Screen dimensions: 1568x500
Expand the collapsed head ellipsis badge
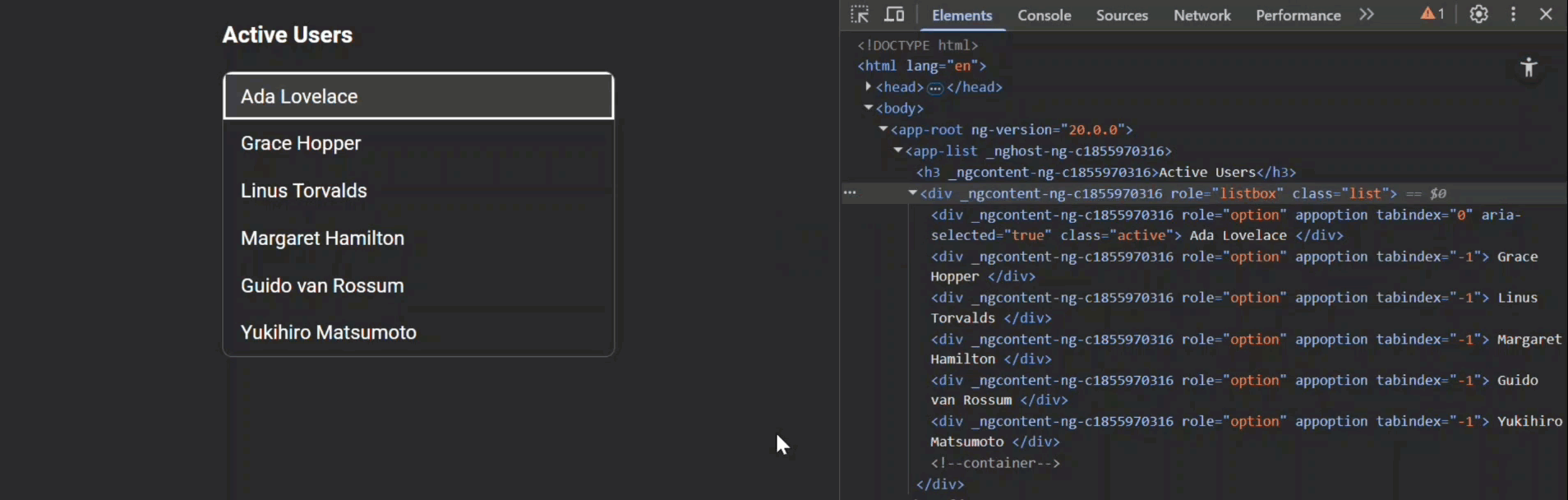point(935,88)
